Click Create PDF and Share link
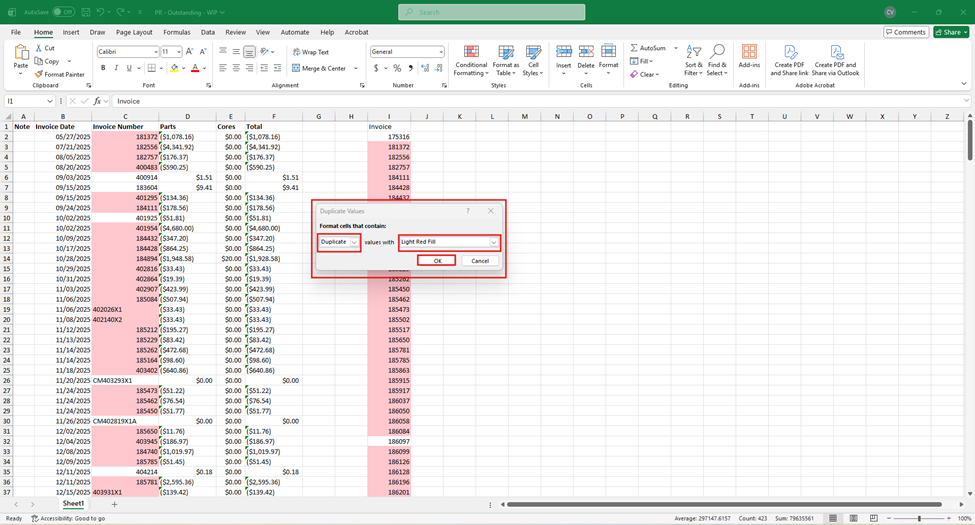975x525 pixels. [789, 60]
